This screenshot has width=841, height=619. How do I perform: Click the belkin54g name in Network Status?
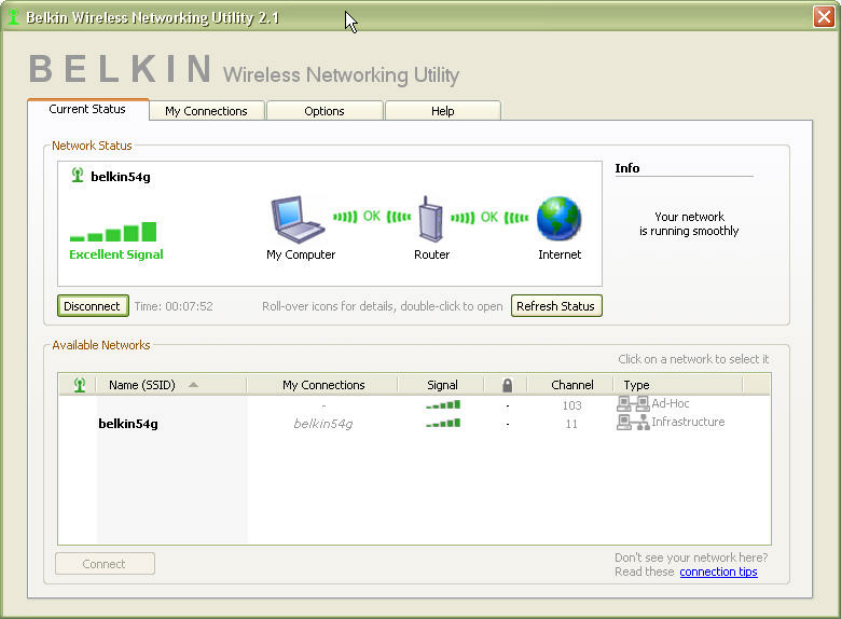(121, 176)
